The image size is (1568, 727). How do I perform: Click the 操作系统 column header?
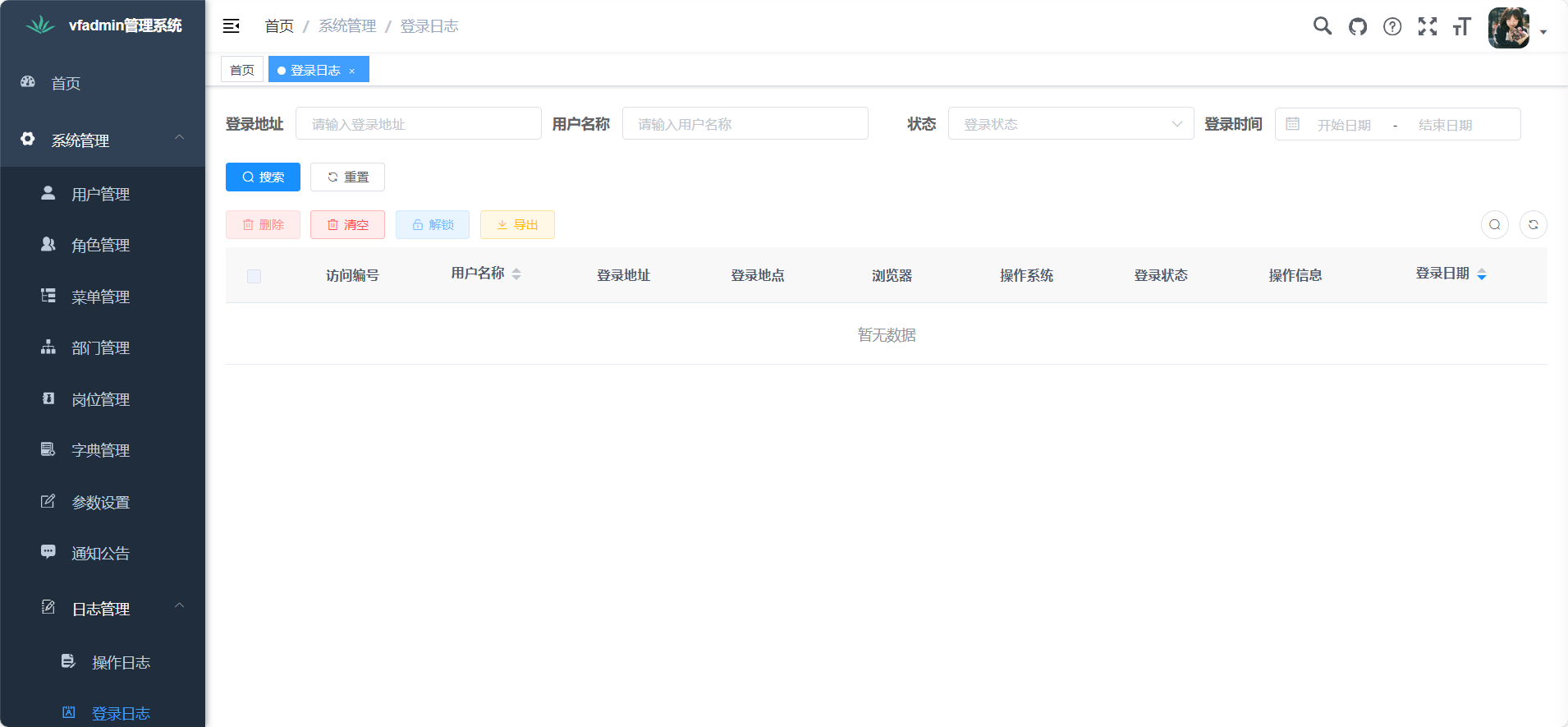point(1026,275)
